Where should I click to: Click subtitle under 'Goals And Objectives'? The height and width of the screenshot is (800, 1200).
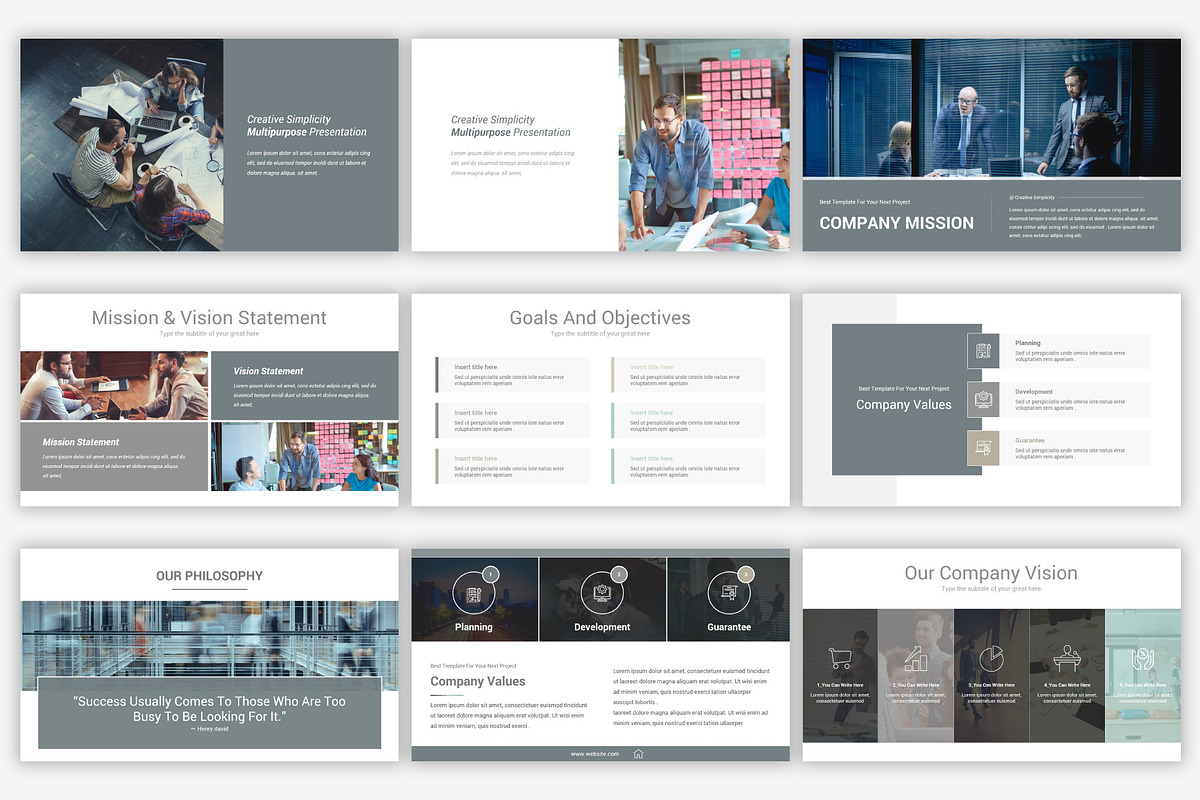[x=600, y=334]
